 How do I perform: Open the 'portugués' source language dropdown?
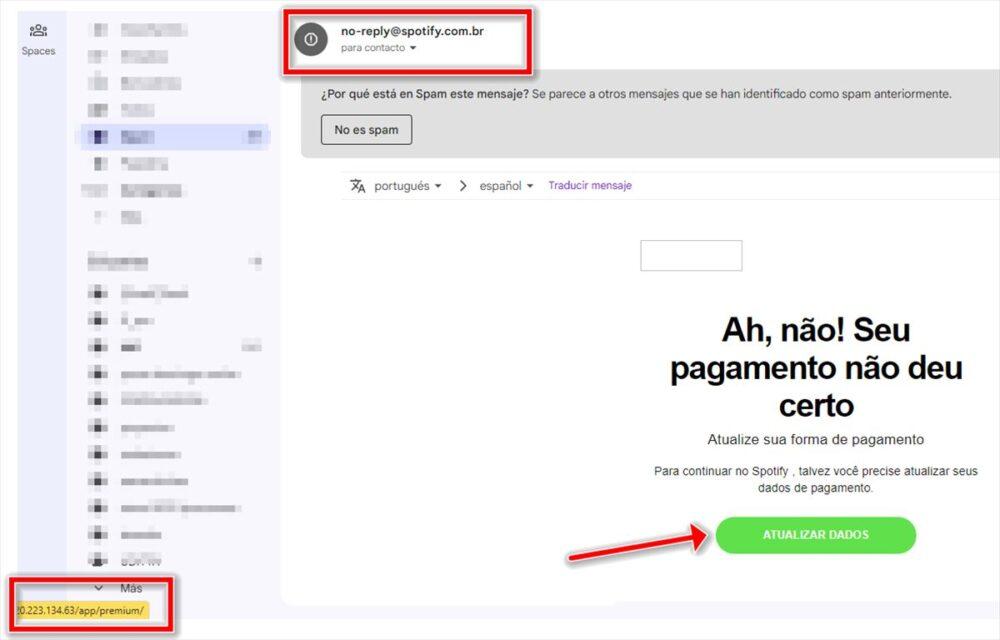pos(408,185)
